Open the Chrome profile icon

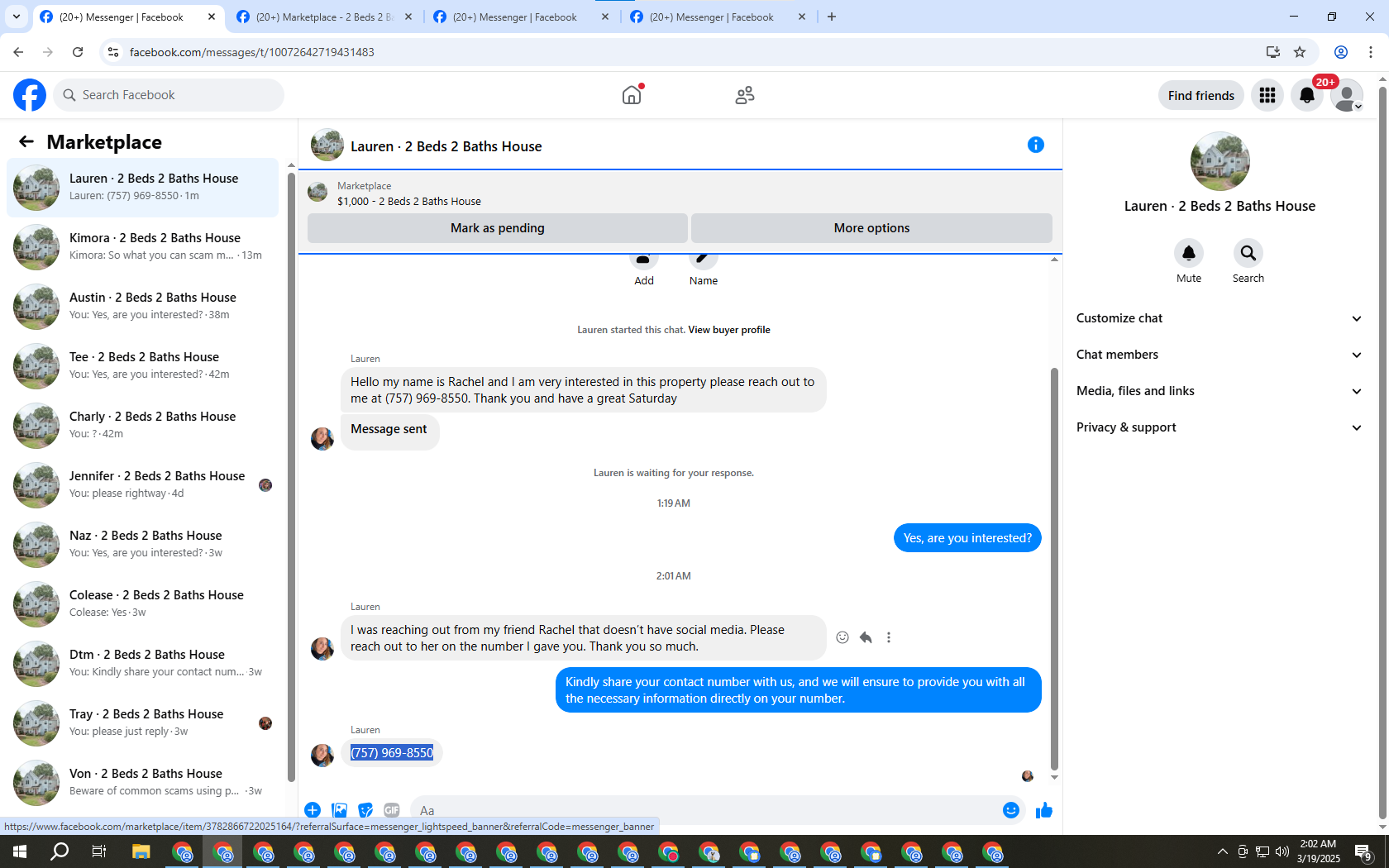tap(1341, 52)
